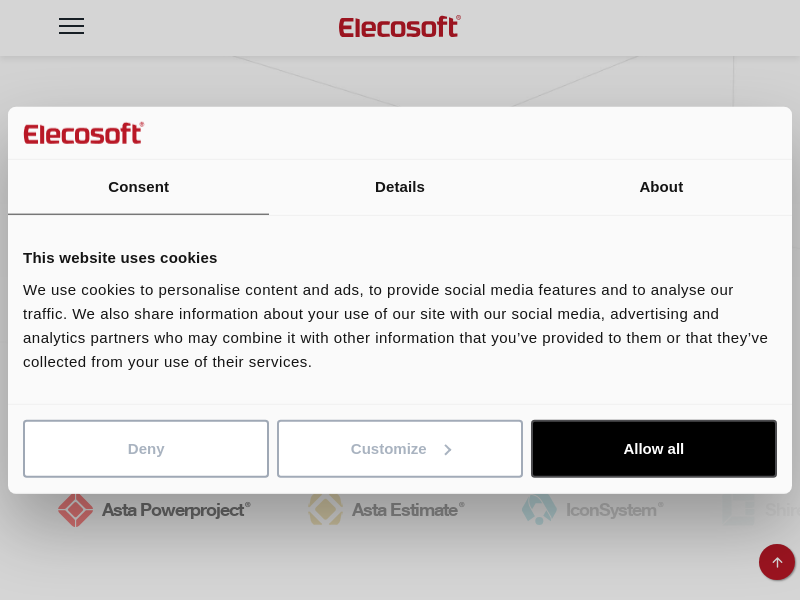This screenshot has height=600, width=800.
Task: Click the partially visible green product logo
Action: [x=740, y=509]
